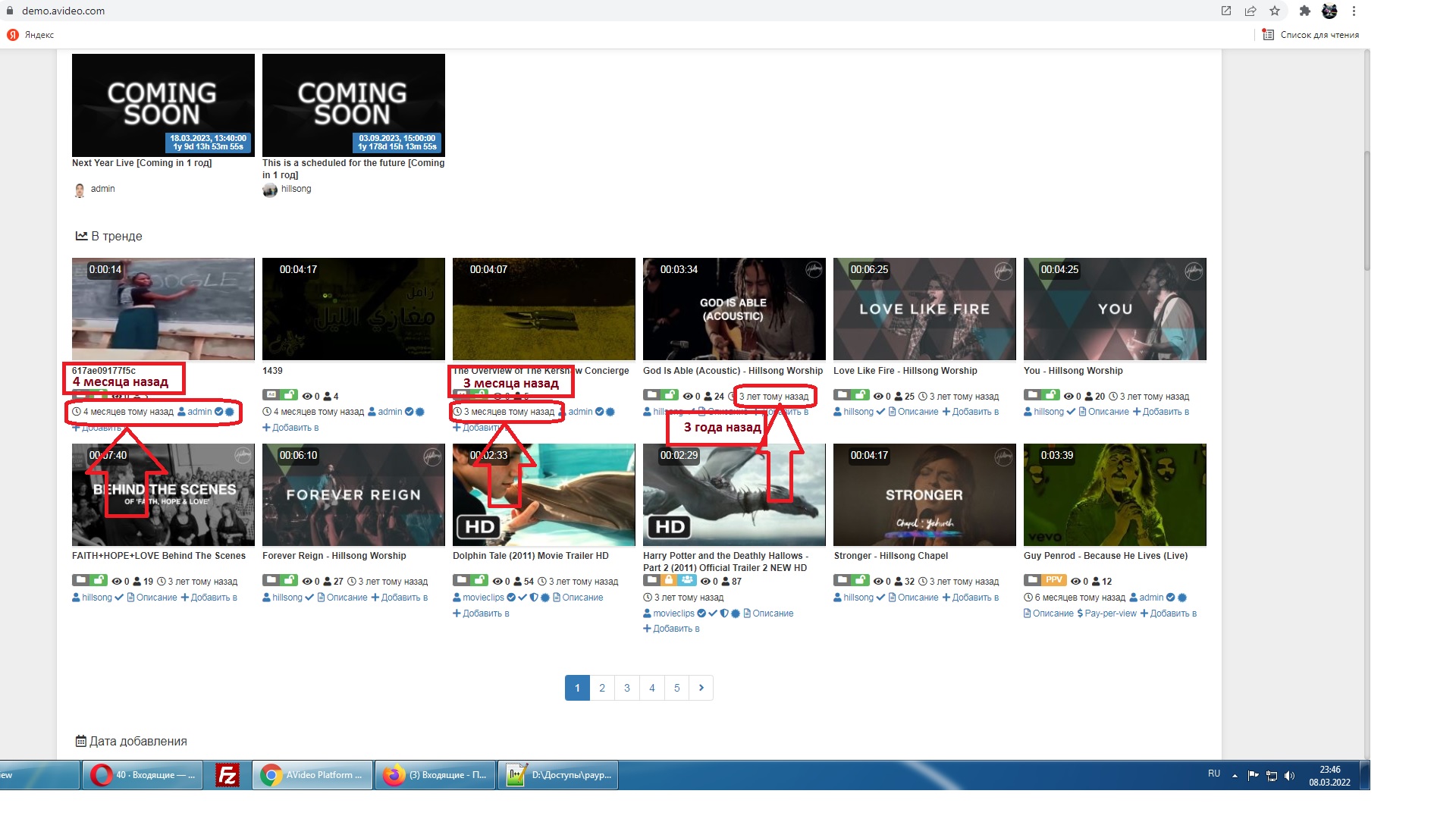Viewport: 1456px width, 819px height.
Task: Click green unlock icon under Stronger video
Action: 860,580
